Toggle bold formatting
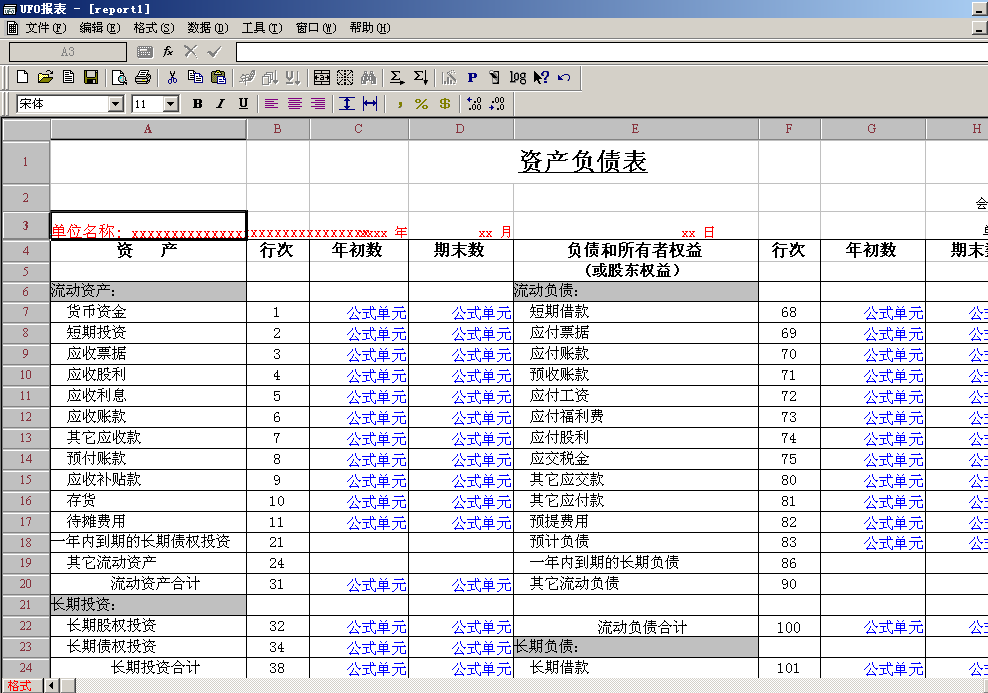The width and height of the screenshot is (988, 693). point(197,104)
